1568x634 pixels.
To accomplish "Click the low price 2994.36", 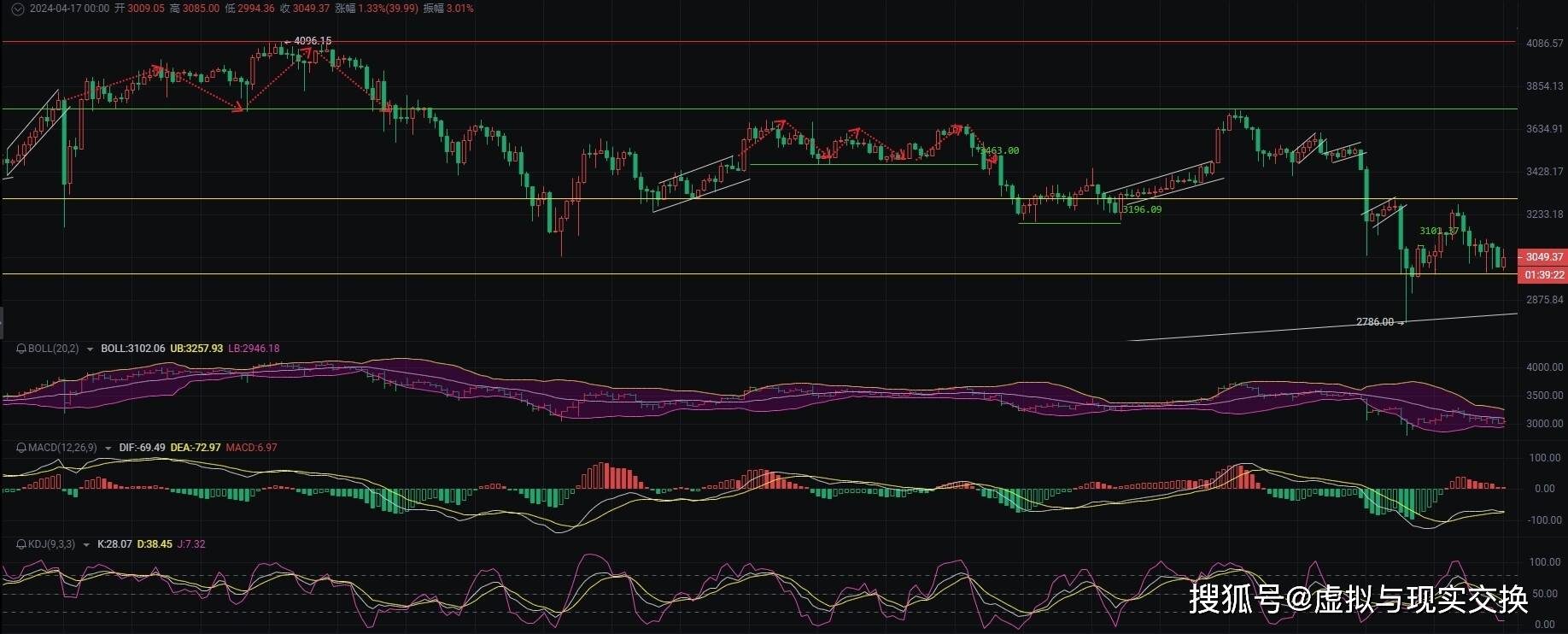I will (x=256, y=9).
